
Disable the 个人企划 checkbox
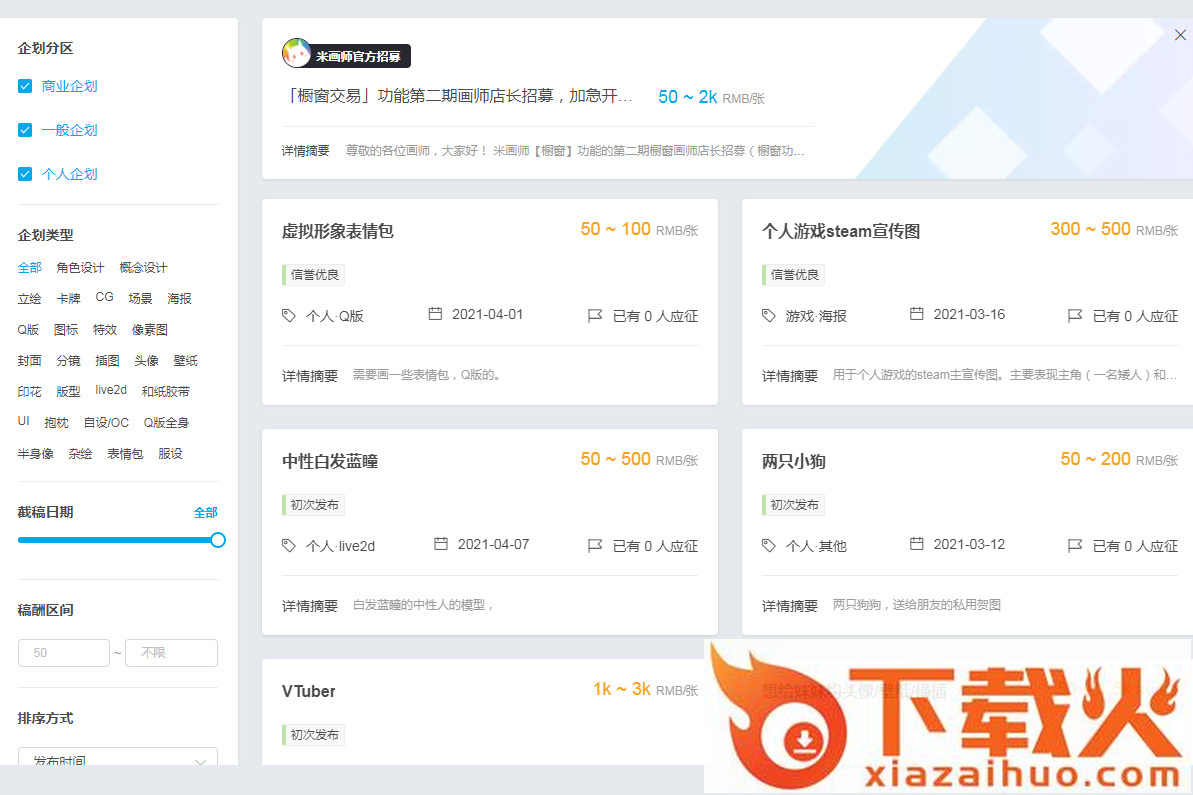click(25, 174)
